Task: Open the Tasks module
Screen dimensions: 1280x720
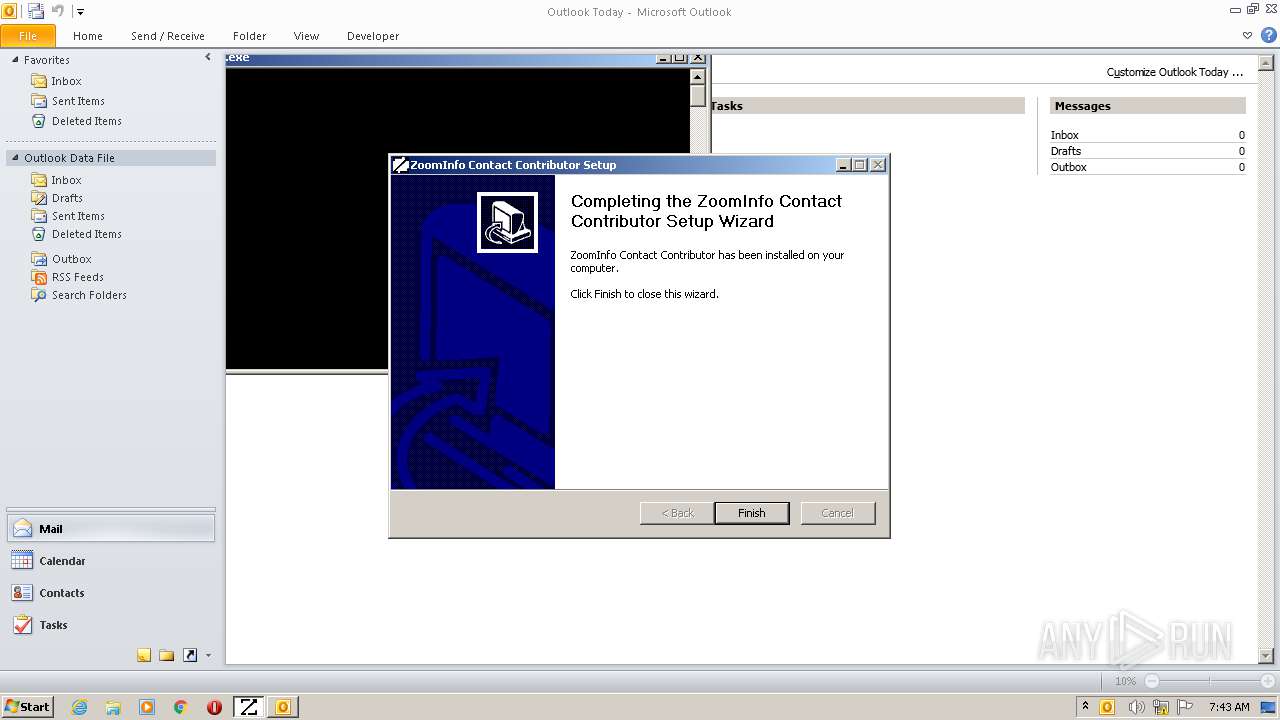Action: click(110, 625)
